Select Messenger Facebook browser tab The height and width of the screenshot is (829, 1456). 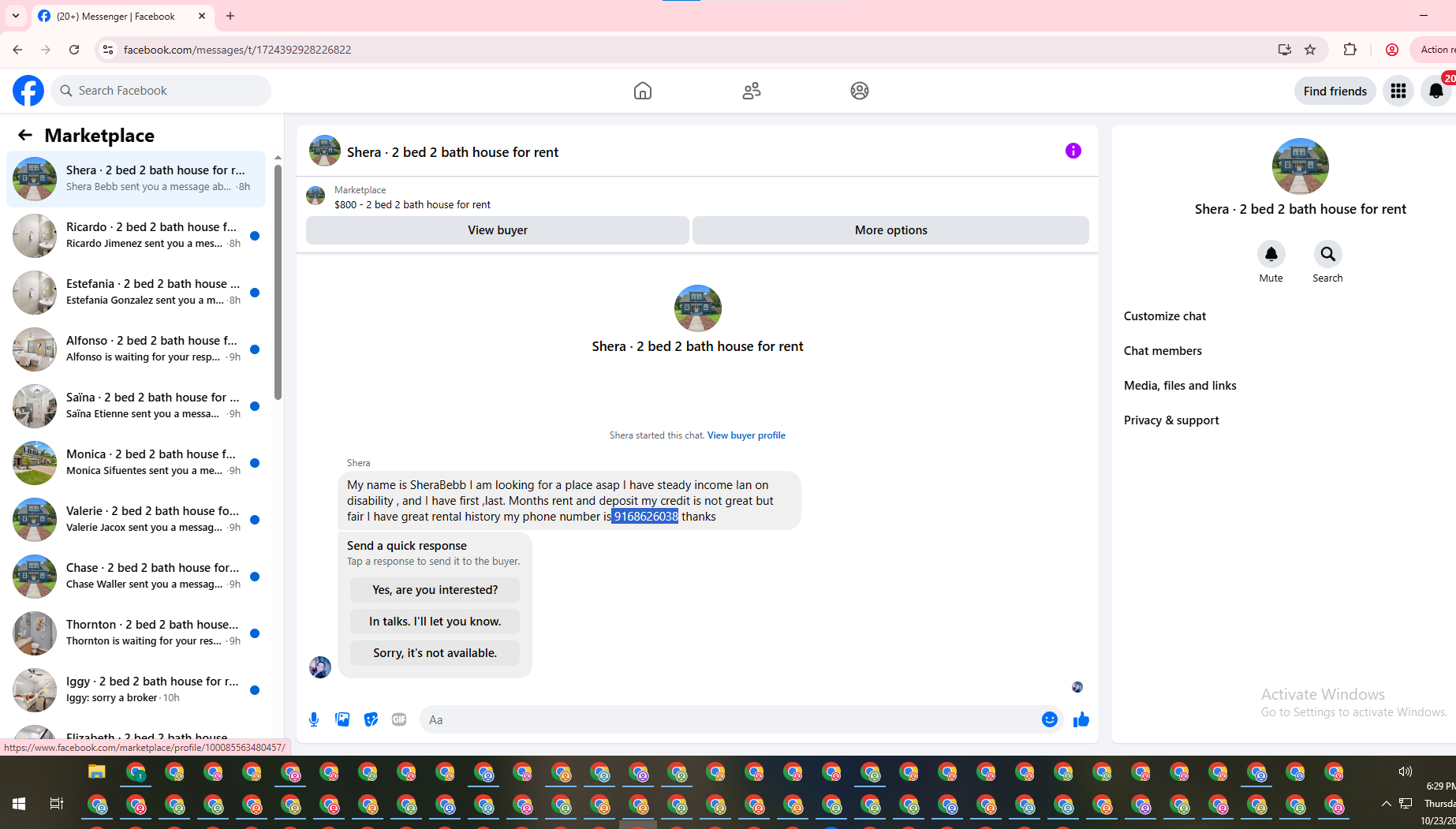tap(122, 16)
